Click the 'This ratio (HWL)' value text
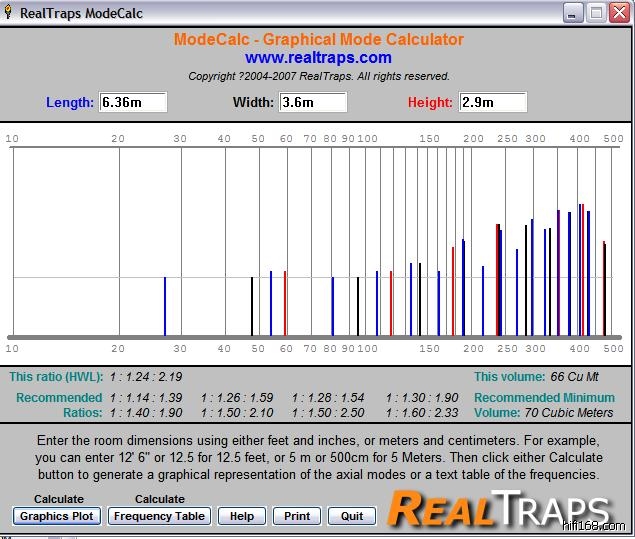Viewport: 635px width, 539px height. (146, 377)
